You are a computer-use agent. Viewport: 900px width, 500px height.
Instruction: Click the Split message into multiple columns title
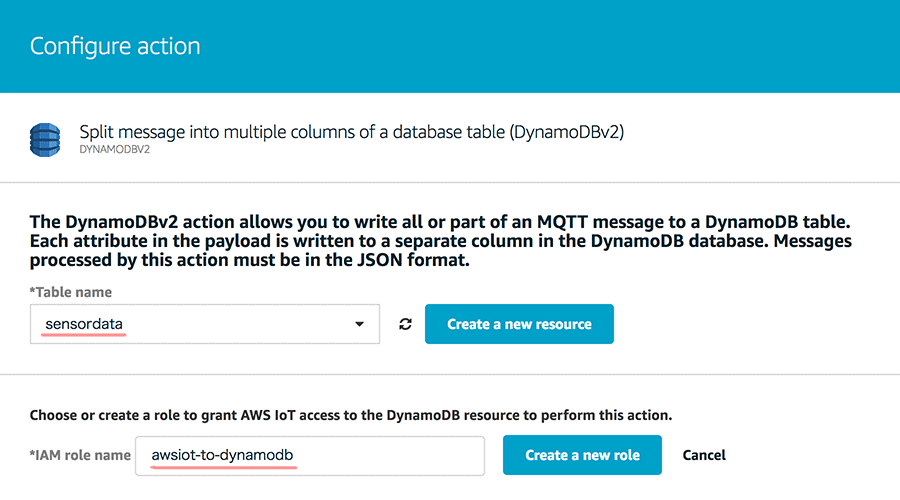pos(351,132)
